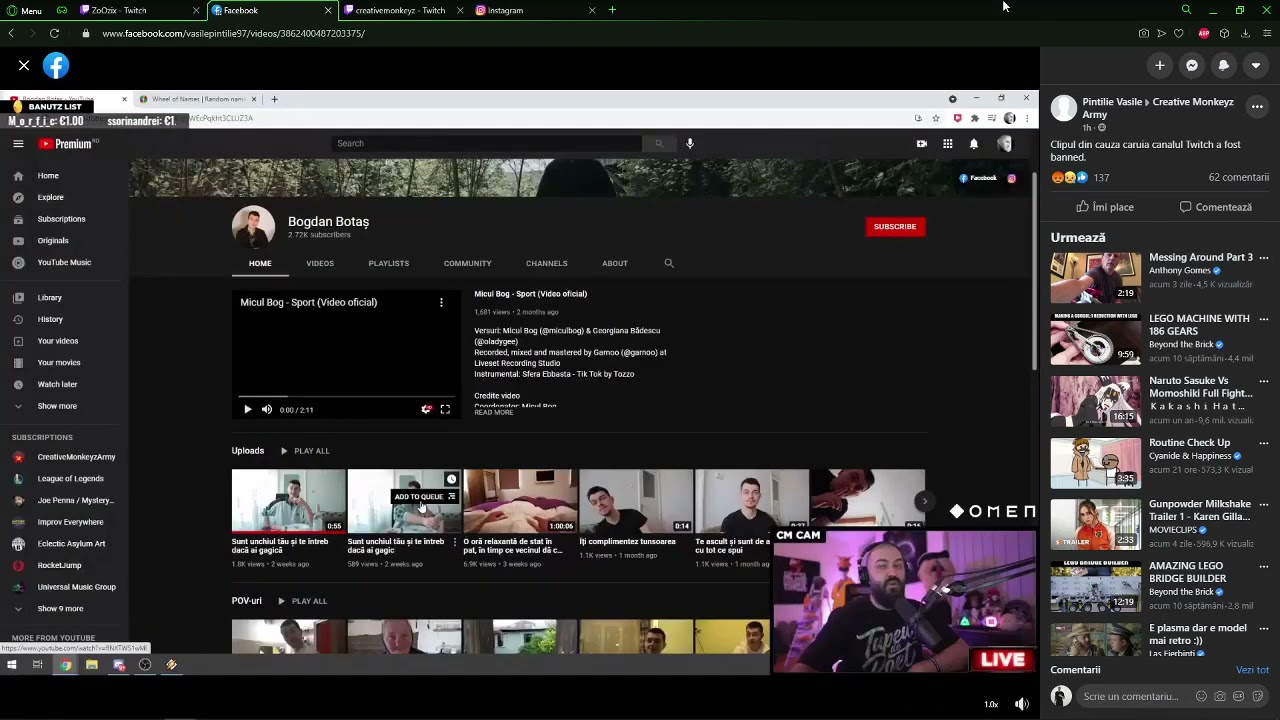Close the Facebook video viewer
Viewport: 1280px width, 720px height.
point(24,66)
